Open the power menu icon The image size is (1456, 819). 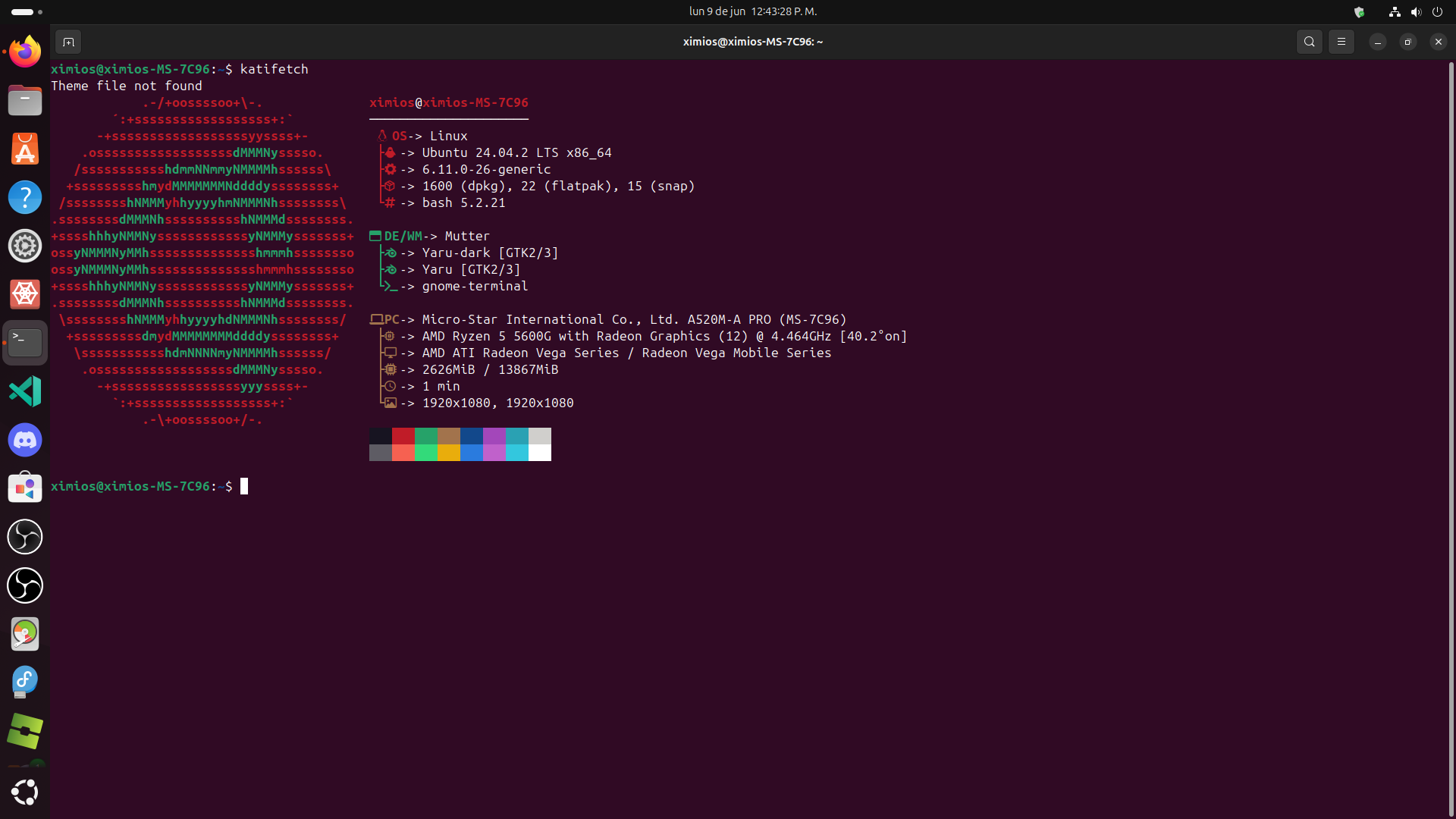coord(1436,11)
